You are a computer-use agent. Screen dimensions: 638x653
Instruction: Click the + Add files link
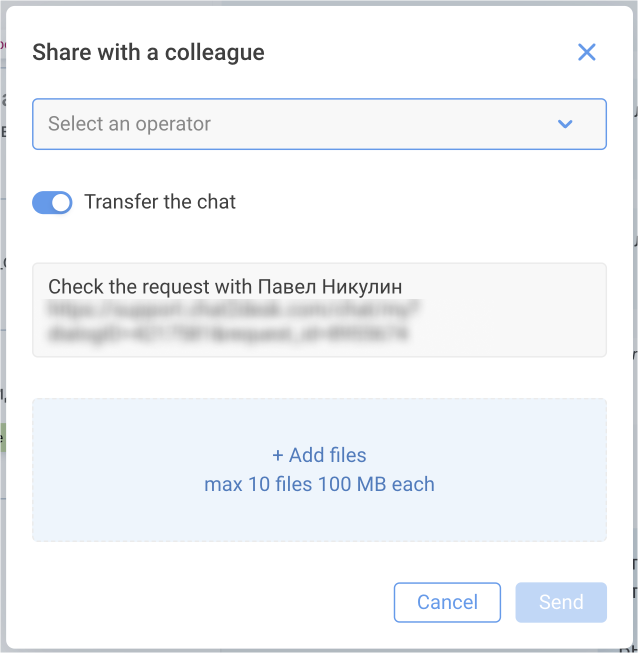[320, 456]
